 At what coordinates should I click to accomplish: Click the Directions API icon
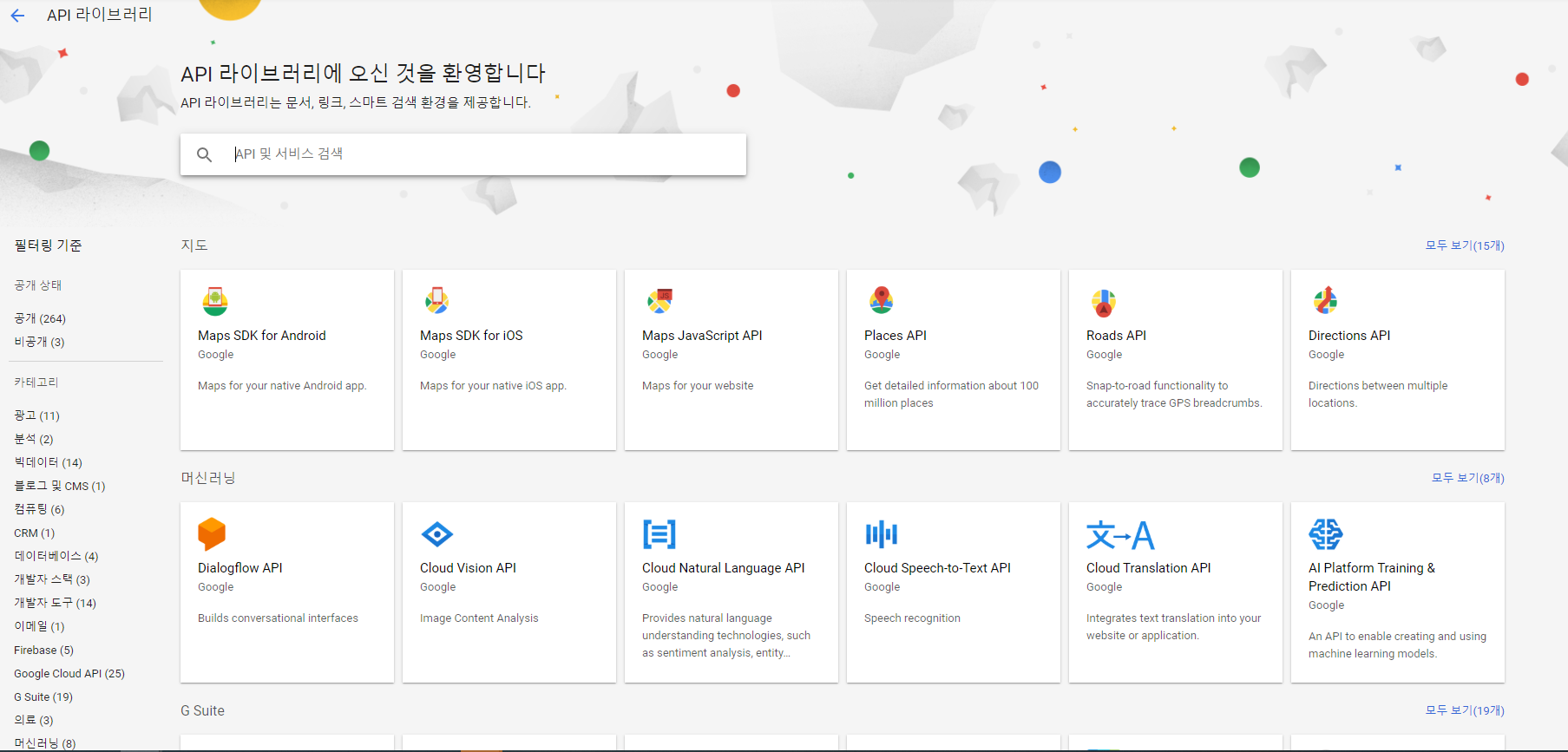coord(1325,300)
